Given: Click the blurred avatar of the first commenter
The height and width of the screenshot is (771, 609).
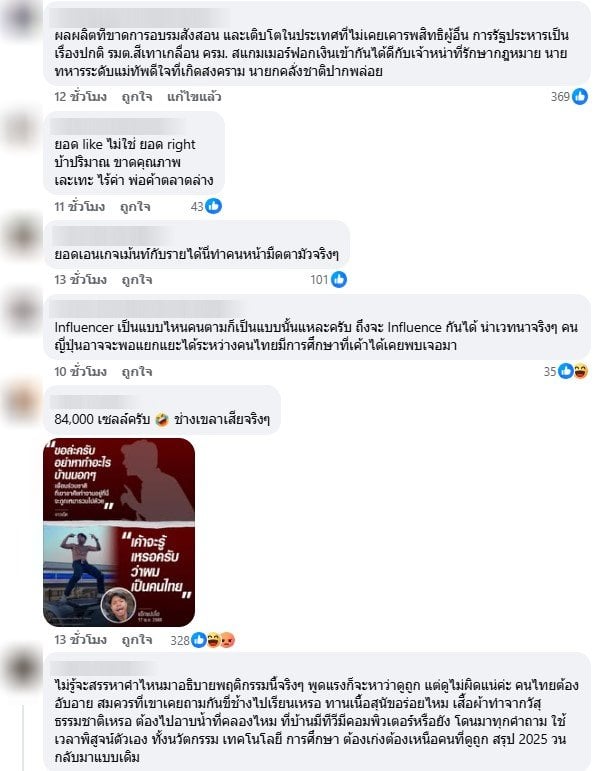Looking at the screenshot, I should point(21,17).
